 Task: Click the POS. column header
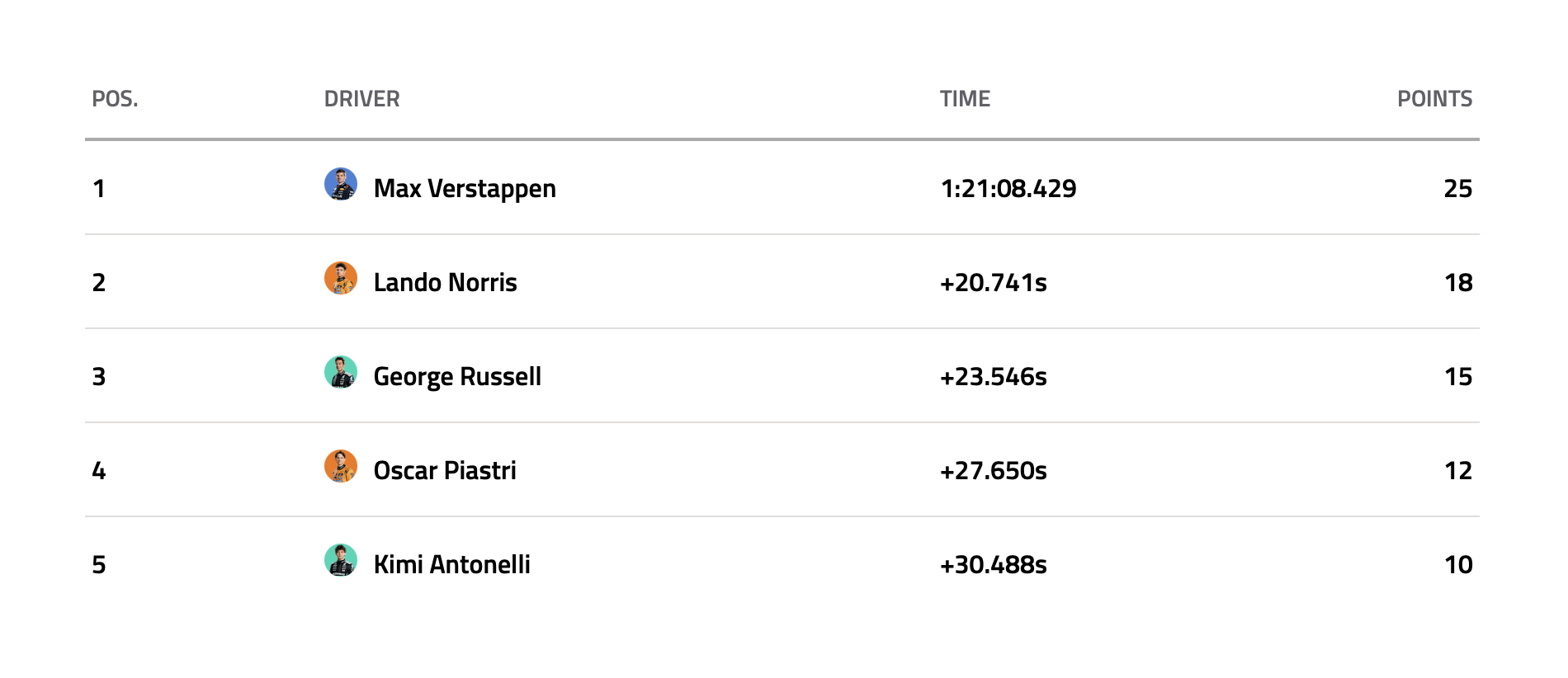pos(115,99)
